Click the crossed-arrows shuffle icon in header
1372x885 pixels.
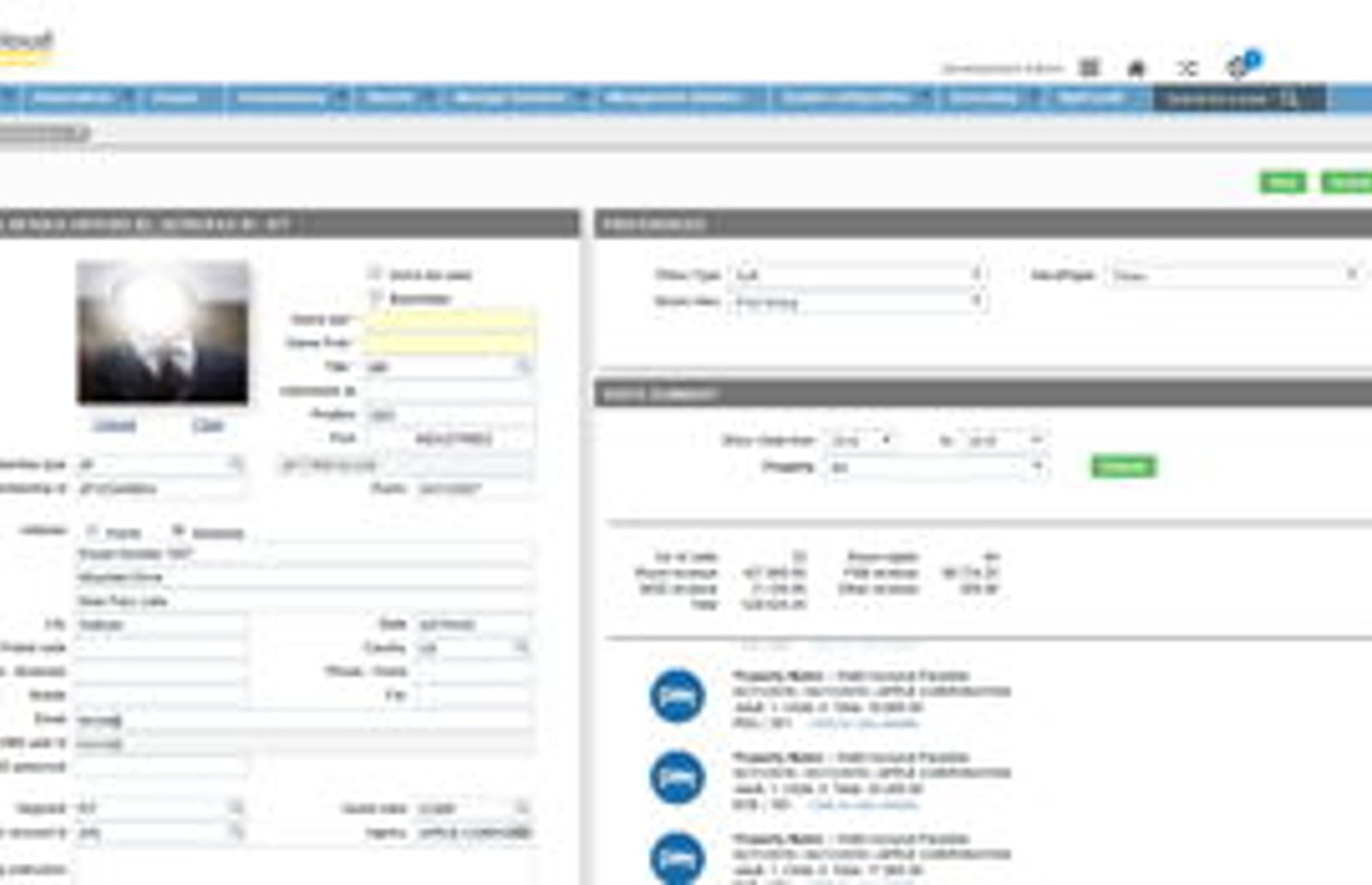tap(1187, 69)
